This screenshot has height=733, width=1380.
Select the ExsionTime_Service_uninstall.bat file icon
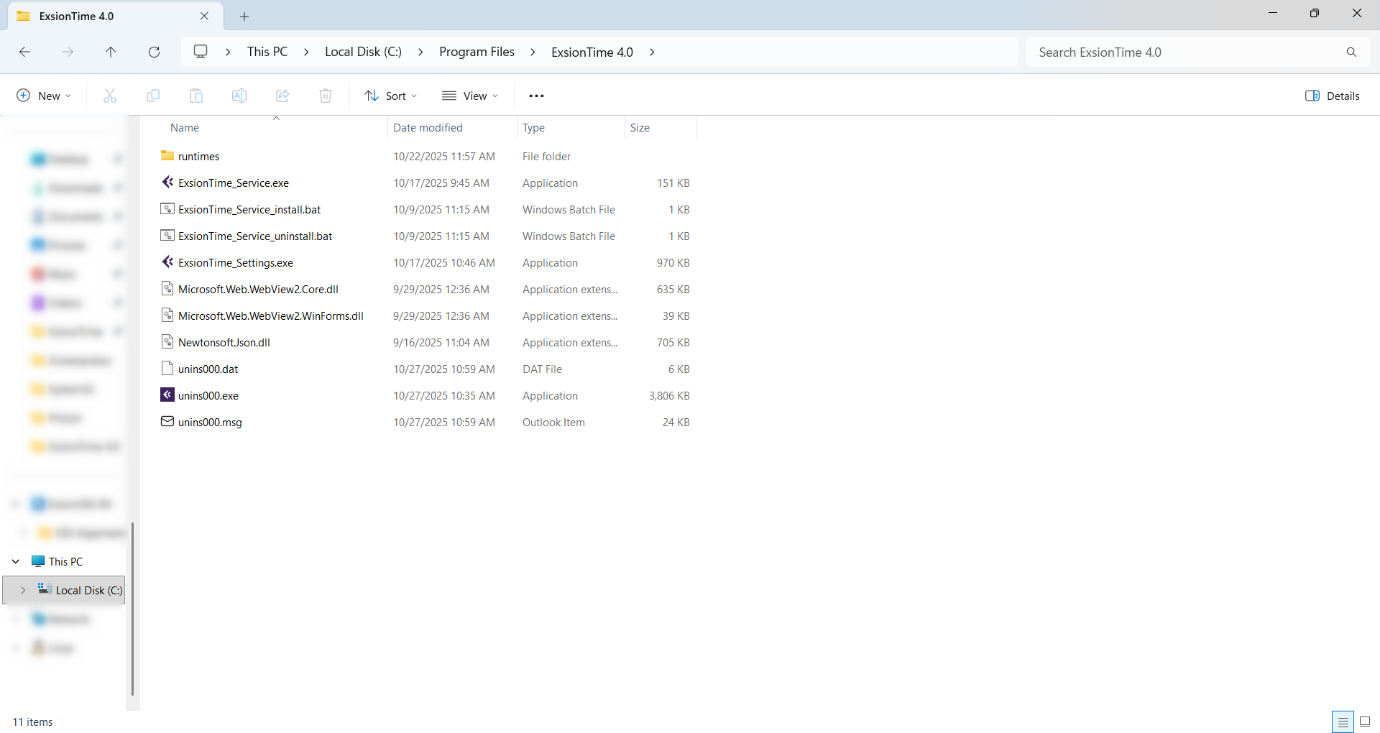(x=167, y=236)
